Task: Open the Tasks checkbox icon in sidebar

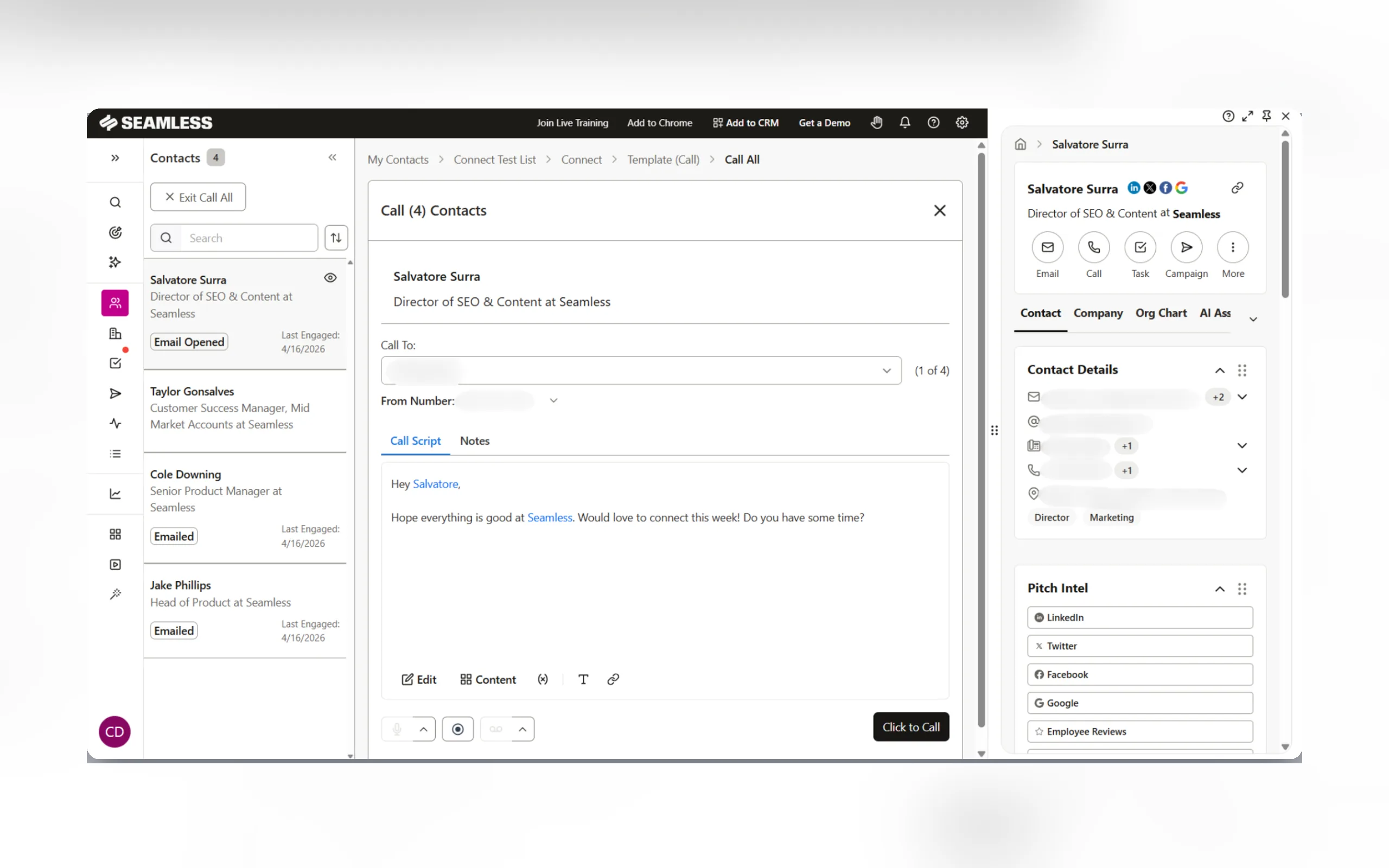Action: coord(116,363)
